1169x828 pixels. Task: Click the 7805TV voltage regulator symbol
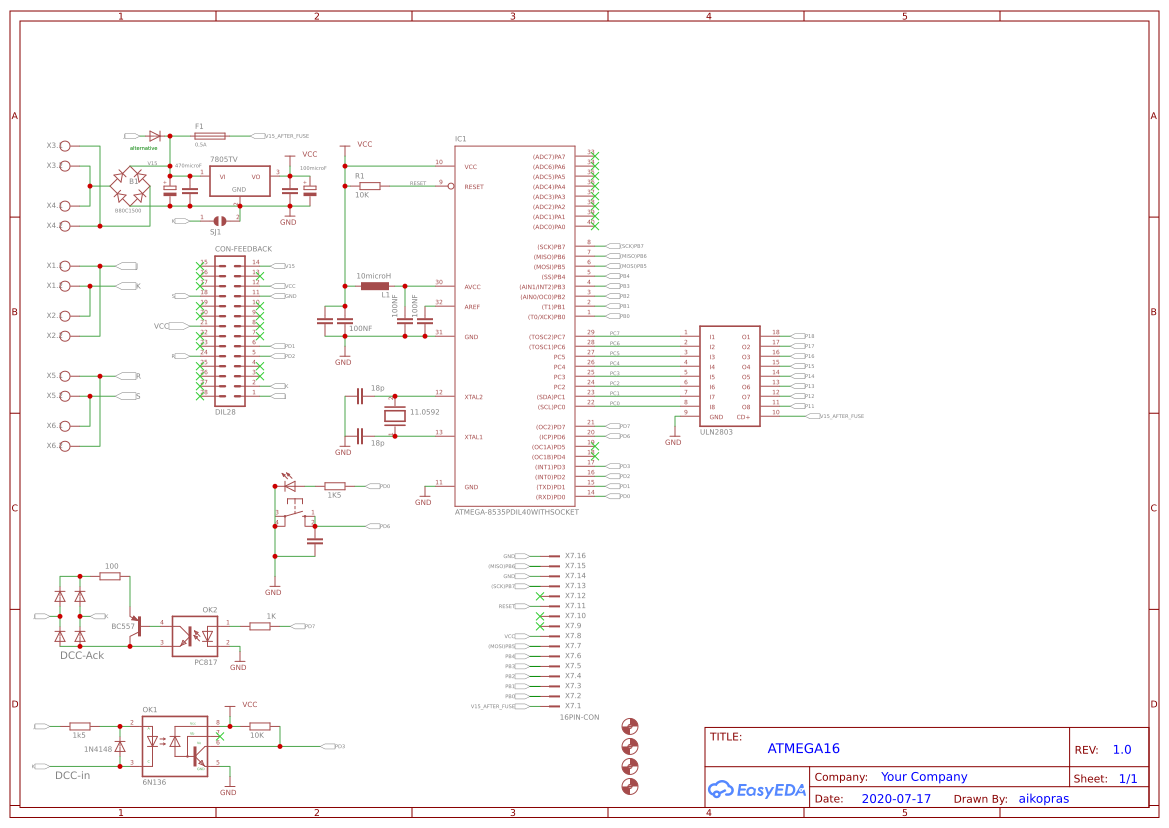239,180
